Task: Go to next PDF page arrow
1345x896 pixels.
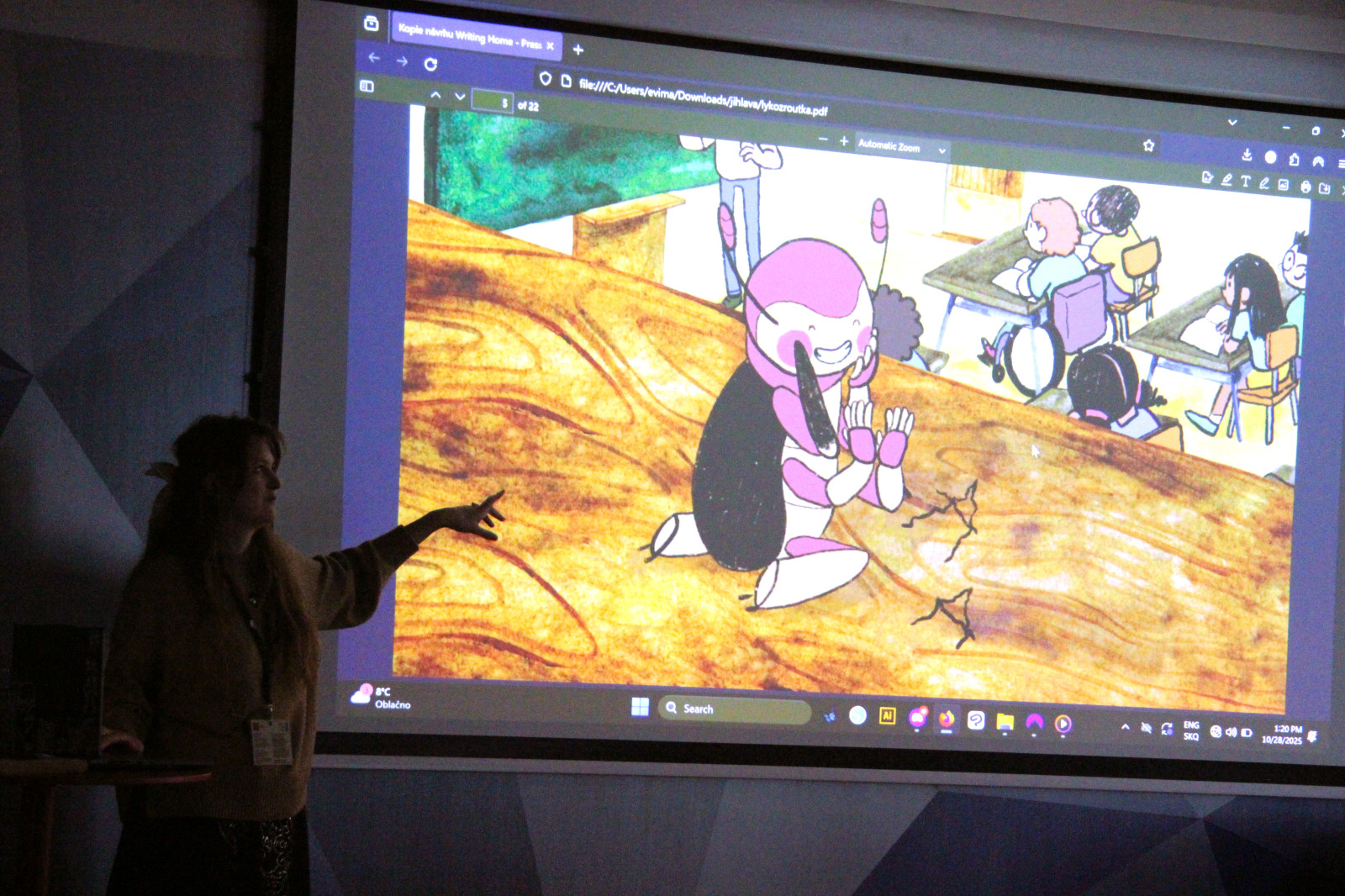Action: [460, 97]
